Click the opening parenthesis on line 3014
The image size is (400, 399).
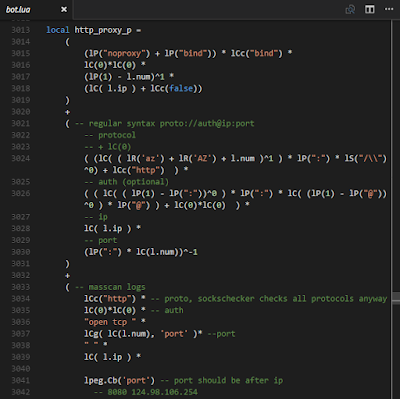[67, 42]
